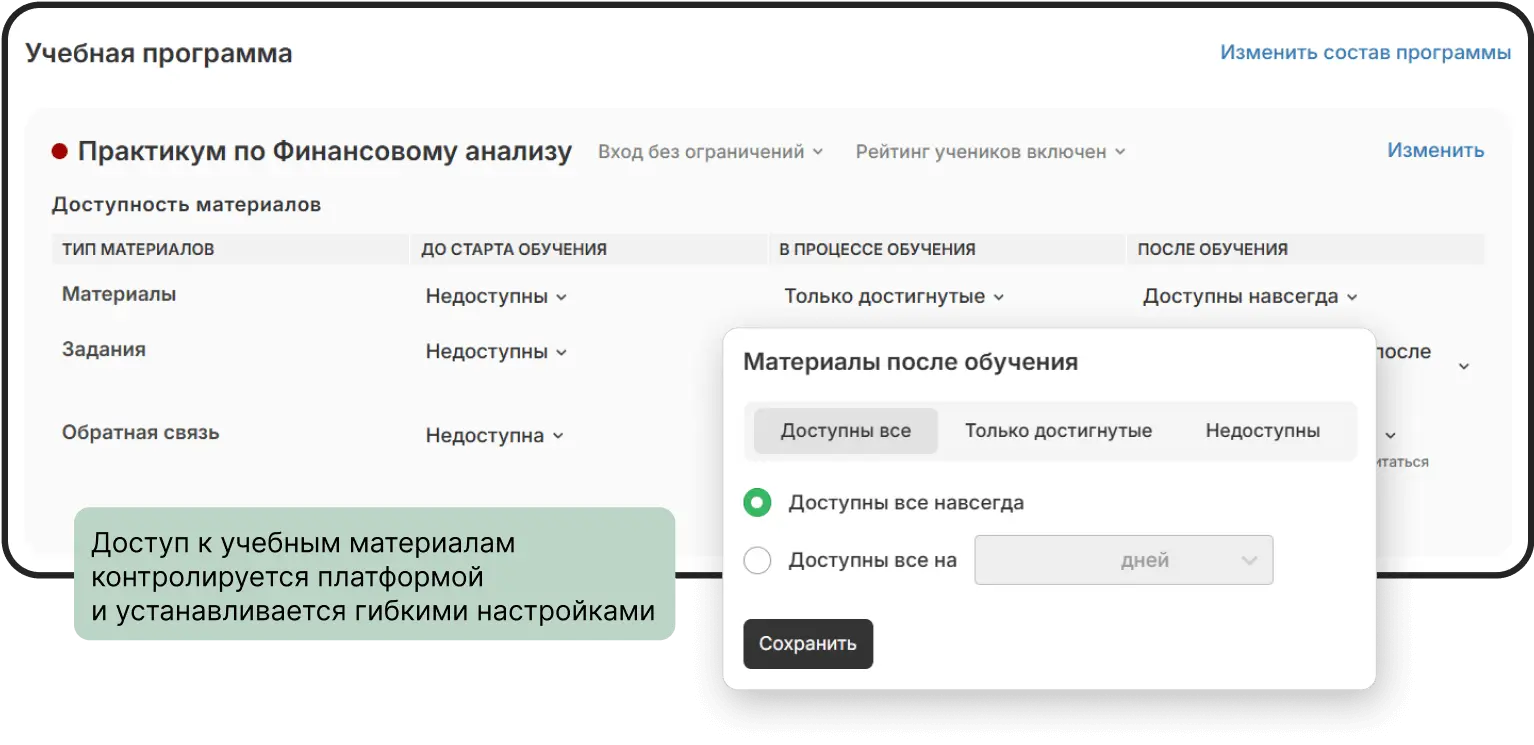Open the 'Рейтинг учеников включен' dropdown

pos(990,151)
